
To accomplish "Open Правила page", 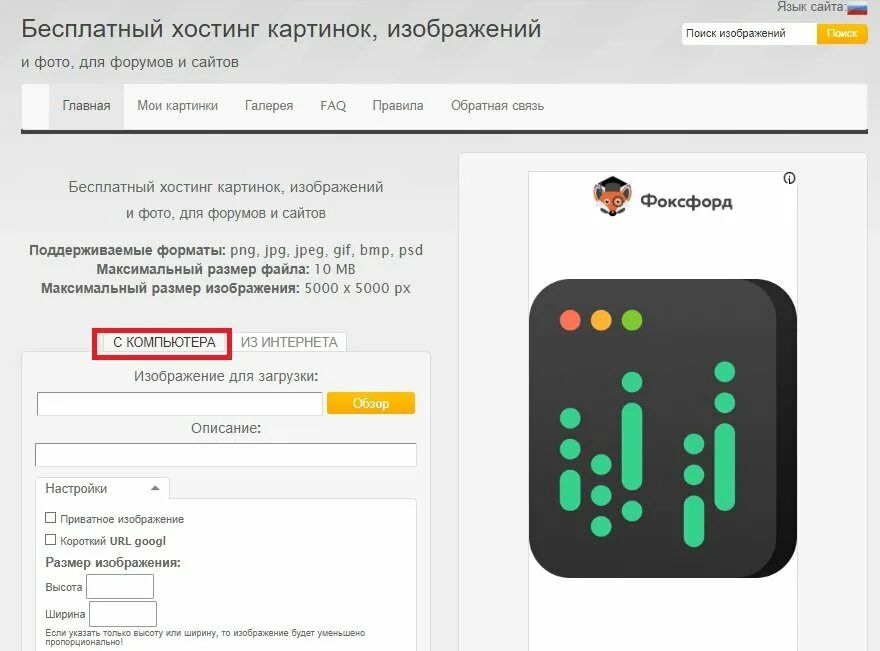I will (398, 106).
